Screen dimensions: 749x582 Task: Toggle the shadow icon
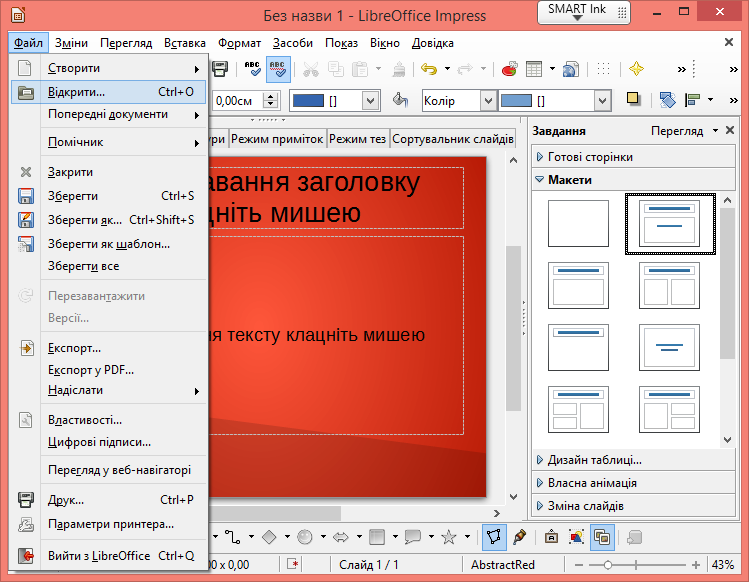tap(633, 100)
